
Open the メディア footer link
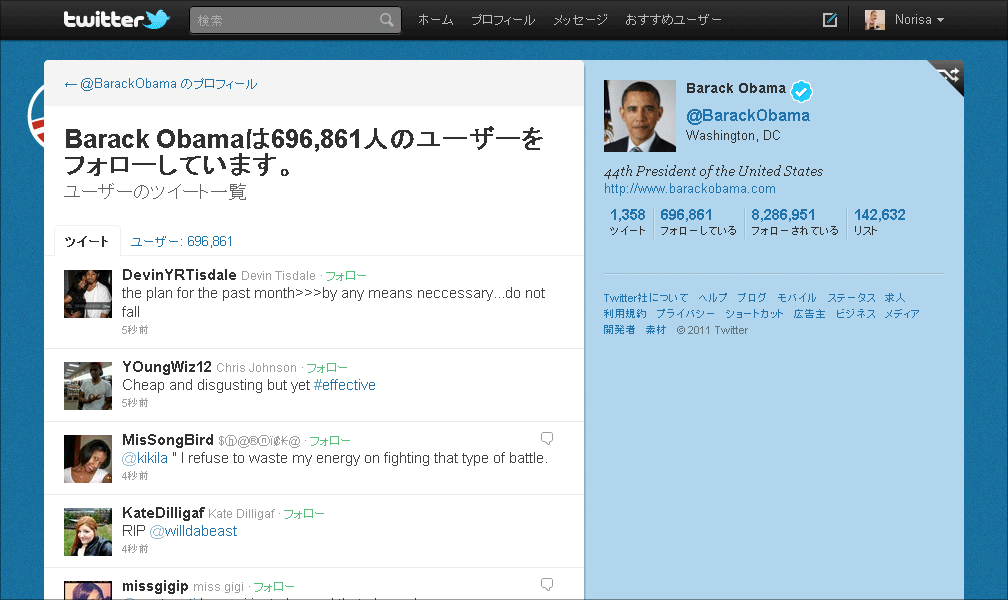pos(901,314)
